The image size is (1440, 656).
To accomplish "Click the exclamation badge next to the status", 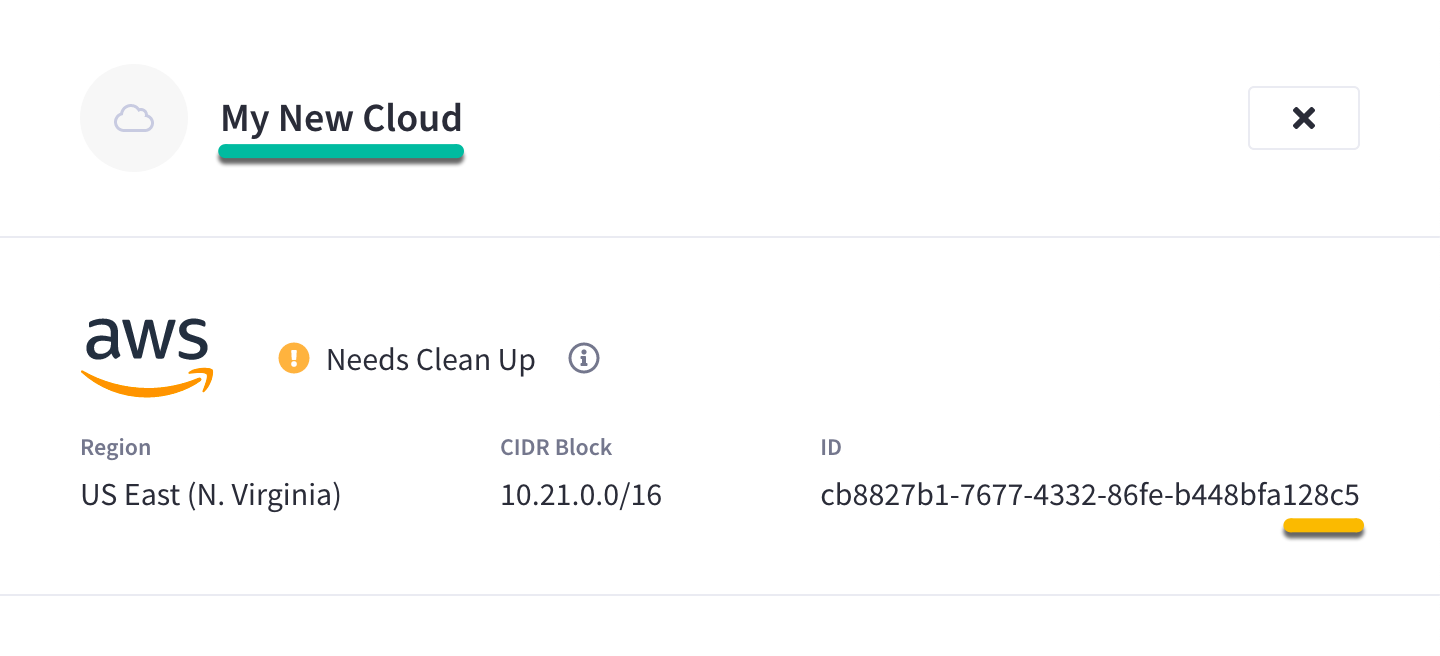I will pyautogui.click(x=293, y=358).
